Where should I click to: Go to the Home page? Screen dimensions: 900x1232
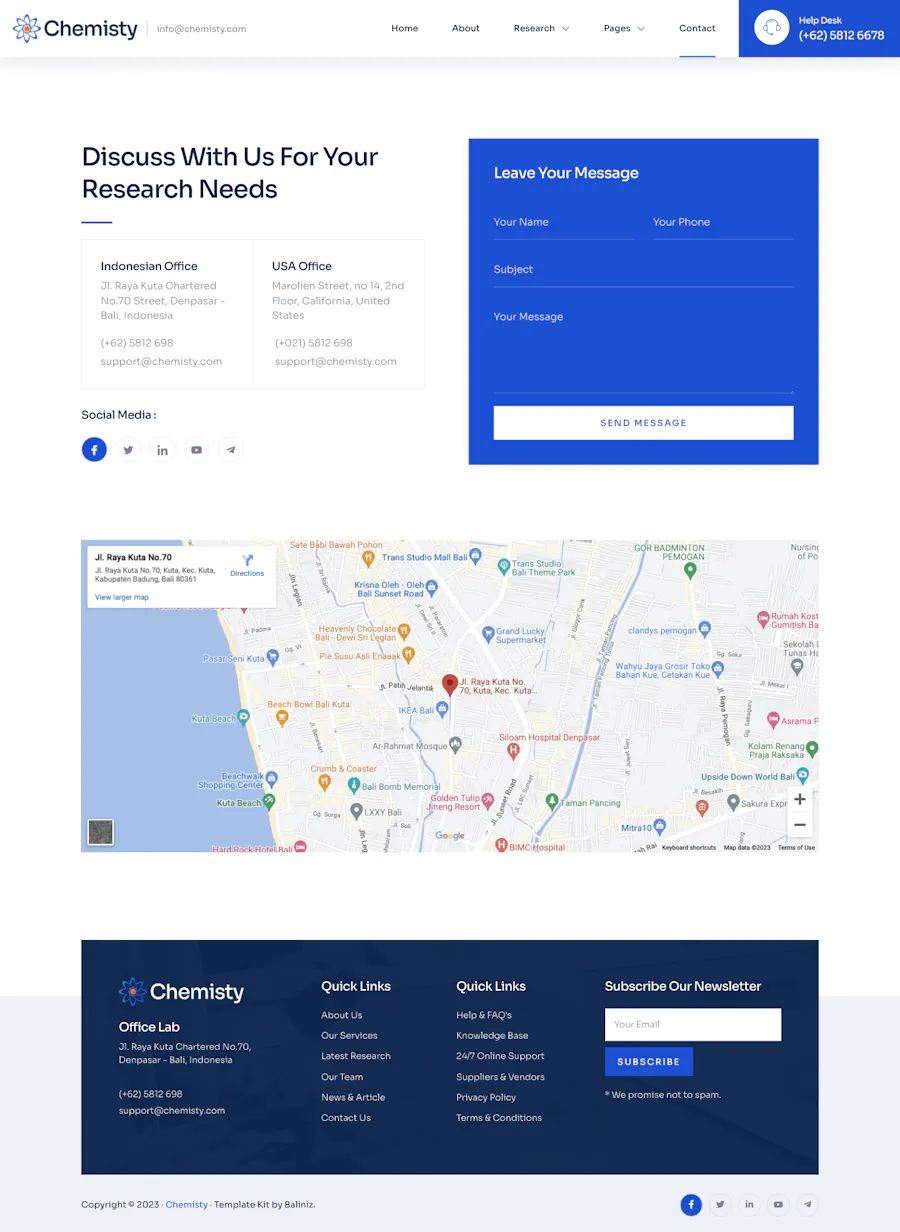pos(405,28)
